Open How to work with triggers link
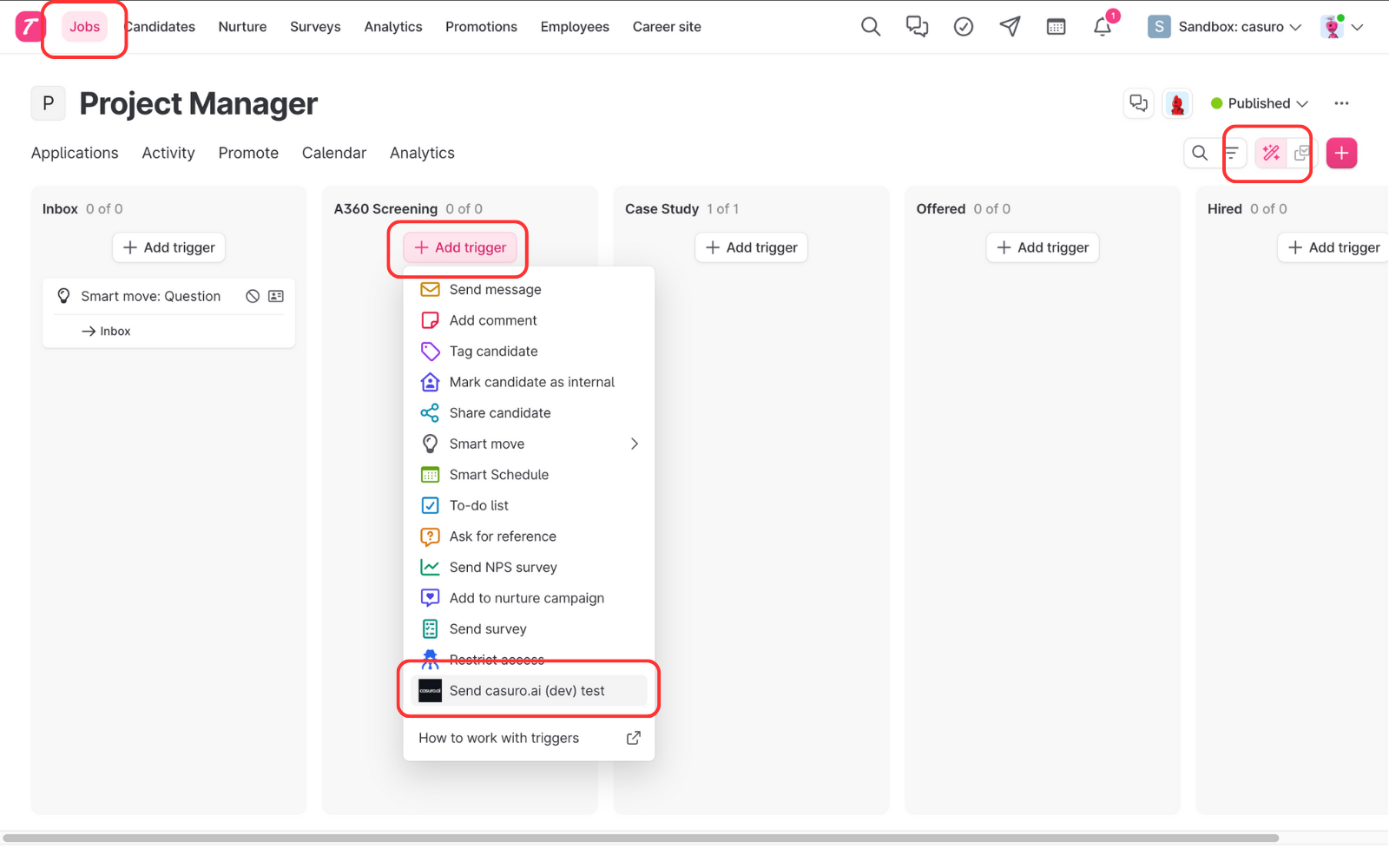This screenshot has height=868, width=1389. coord(529,738)
